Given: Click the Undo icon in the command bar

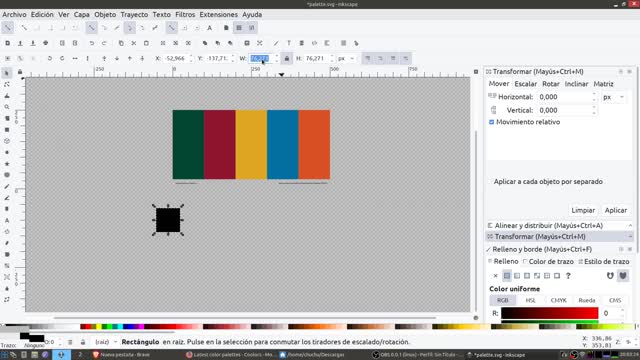Looking at the screenshot, I should [92, 43].
